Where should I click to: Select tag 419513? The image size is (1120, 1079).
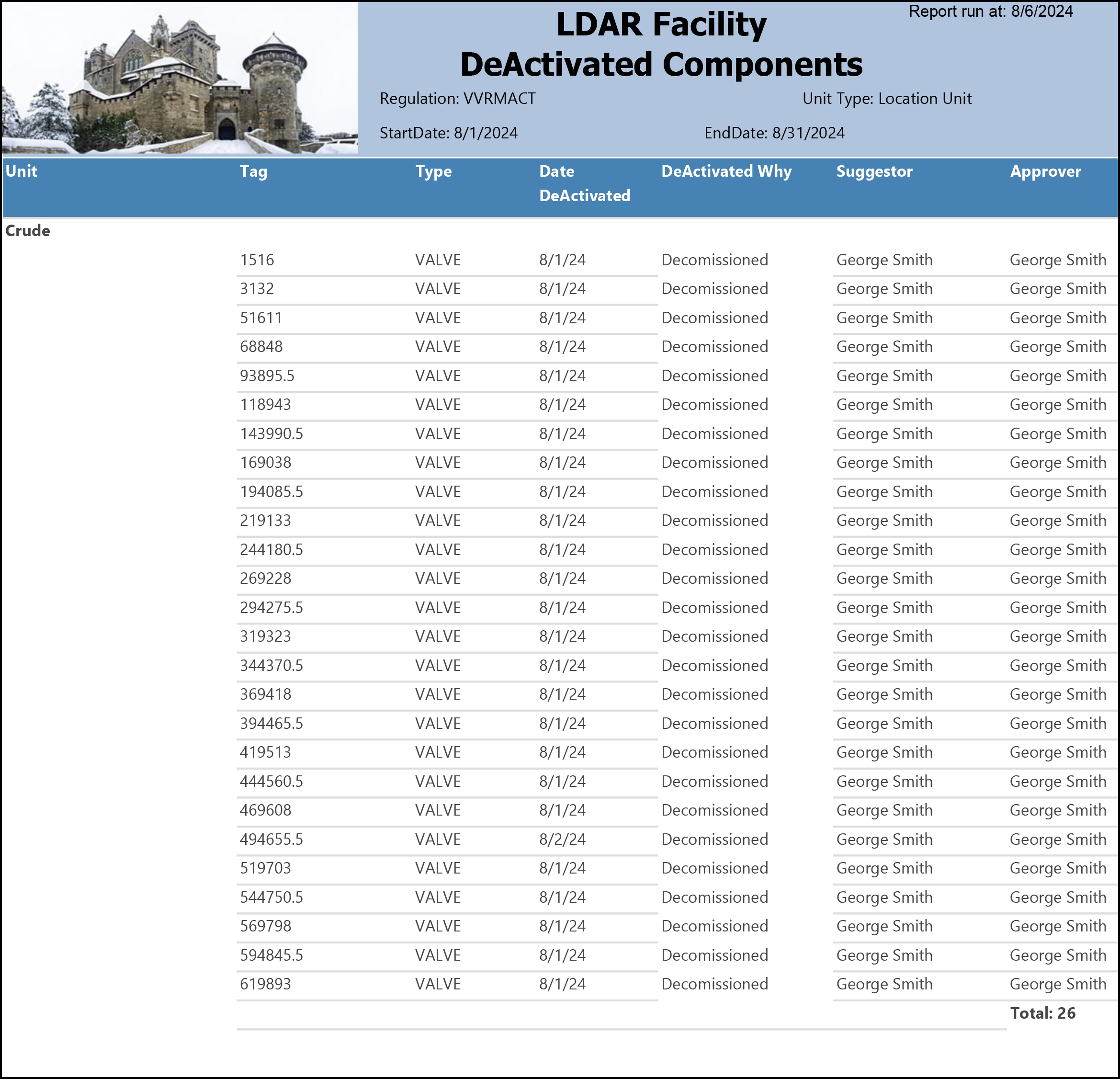pyautogui.click(x=265, y=752)
